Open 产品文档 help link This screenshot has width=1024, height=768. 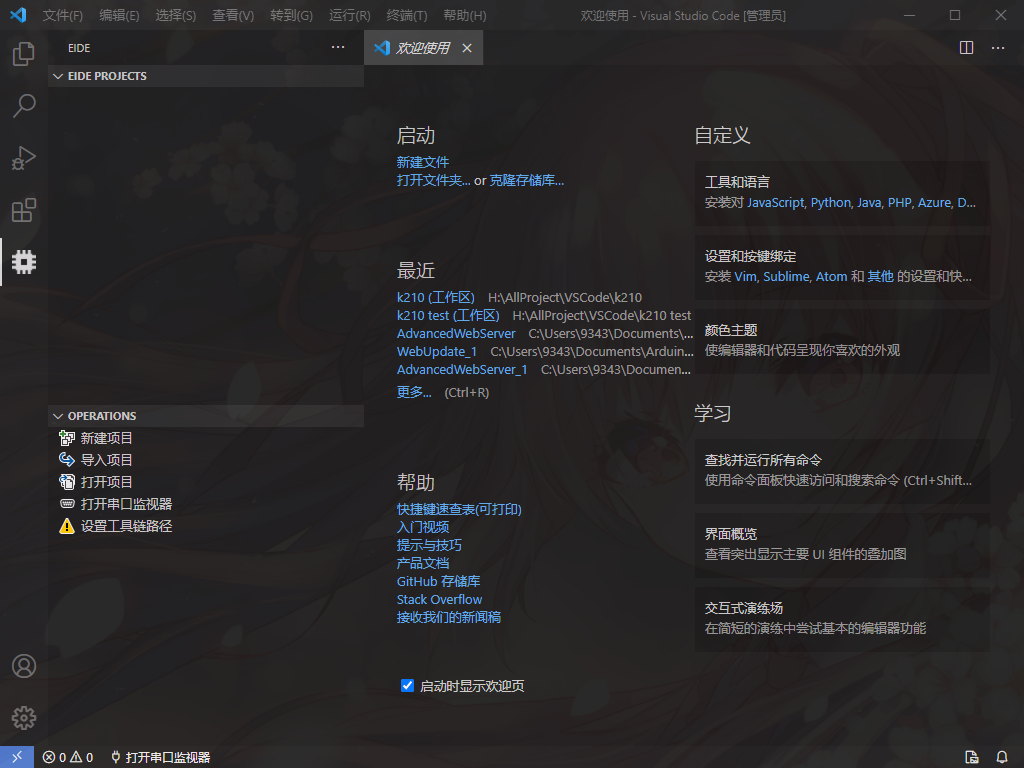pyautogui.click(x=423, y=563)
